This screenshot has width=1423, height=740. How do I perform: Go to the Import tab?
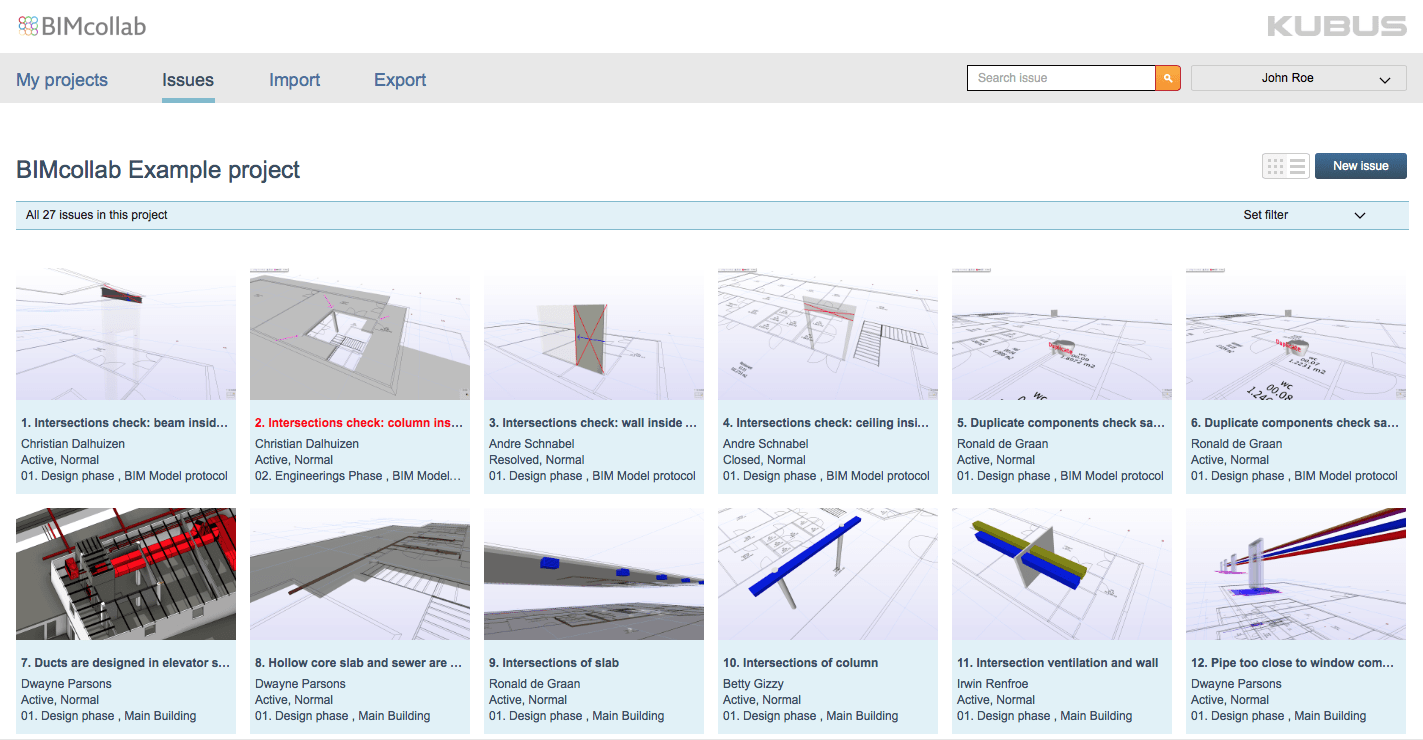coord(295,80)
